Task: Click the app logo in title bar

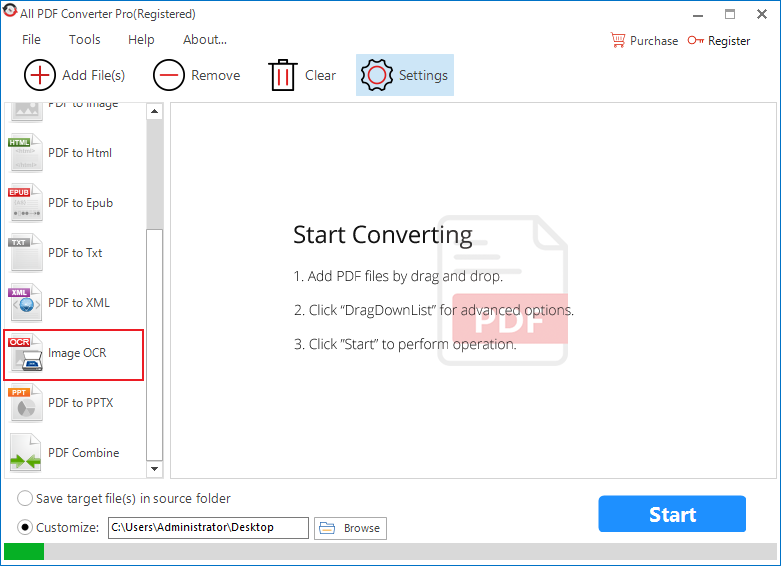Action: 9,11
